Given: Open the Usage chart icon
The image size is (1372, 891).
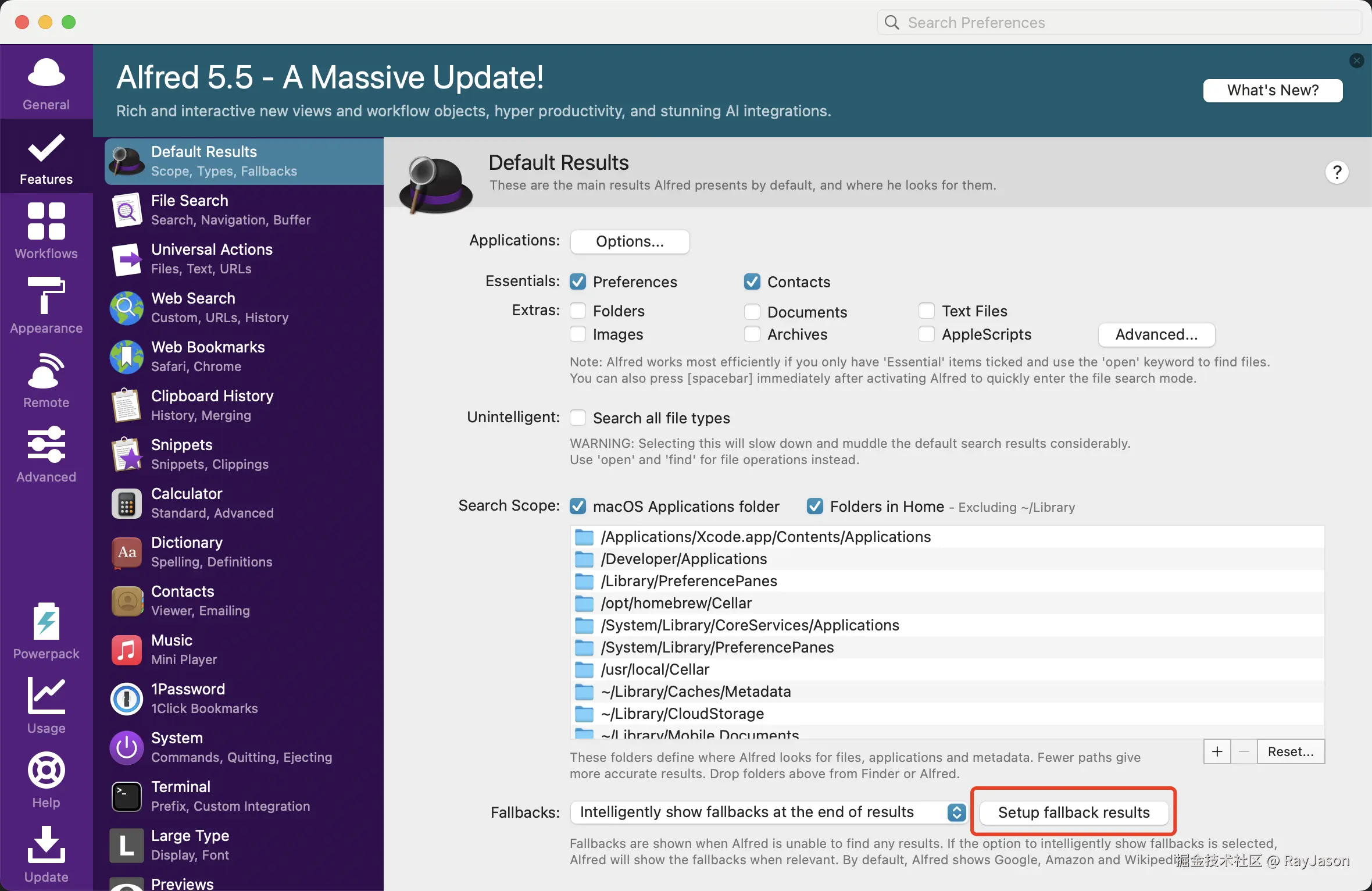Looking at the screenshot, I should 46,696.
